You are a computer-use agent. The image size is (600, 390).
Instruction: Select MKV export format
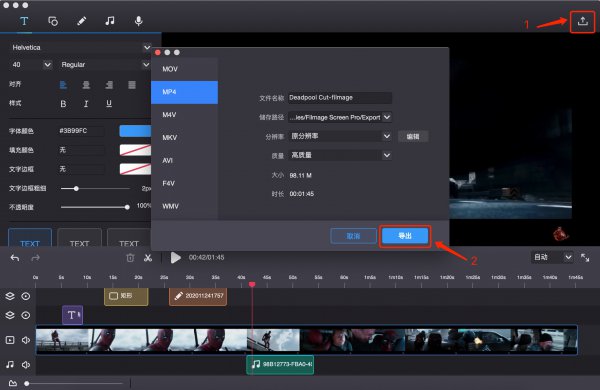point(184,137)
